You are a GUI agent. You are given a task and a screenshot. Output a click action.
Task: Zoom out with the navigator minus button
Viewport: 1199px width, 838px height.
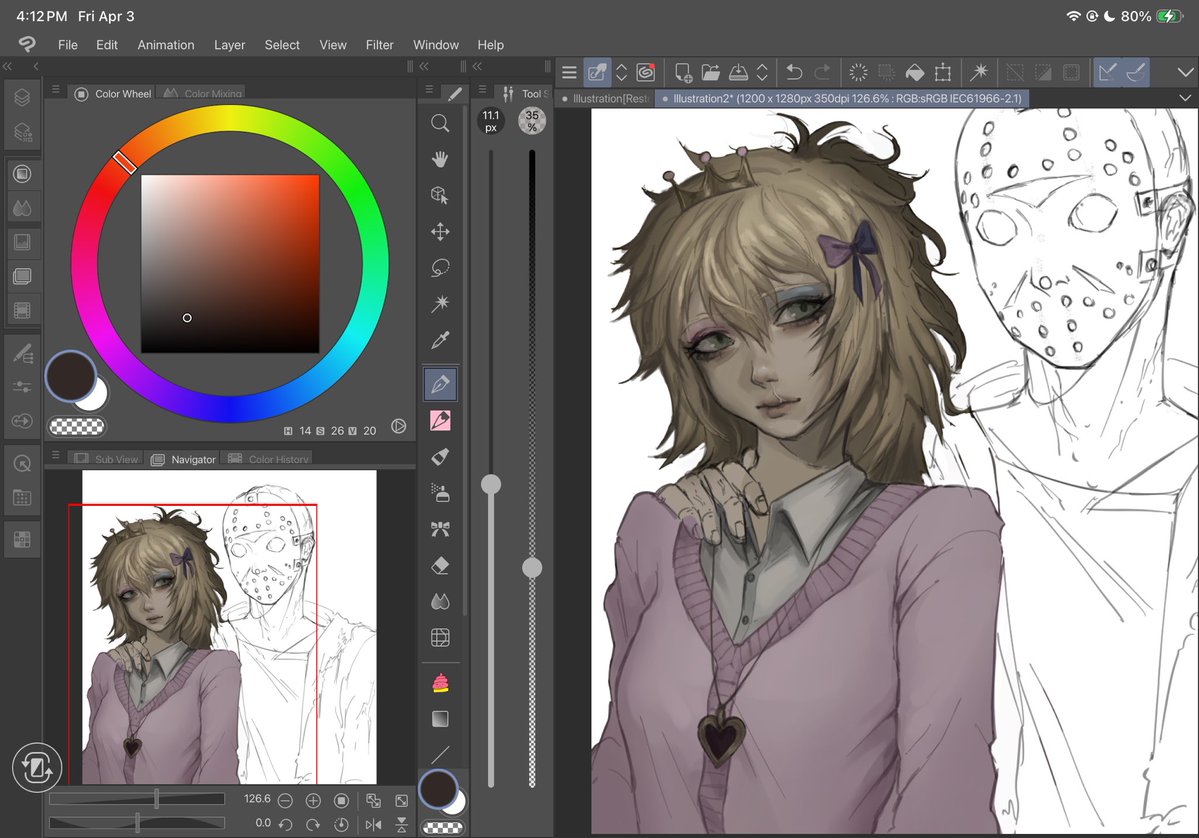tap(285, 801)
